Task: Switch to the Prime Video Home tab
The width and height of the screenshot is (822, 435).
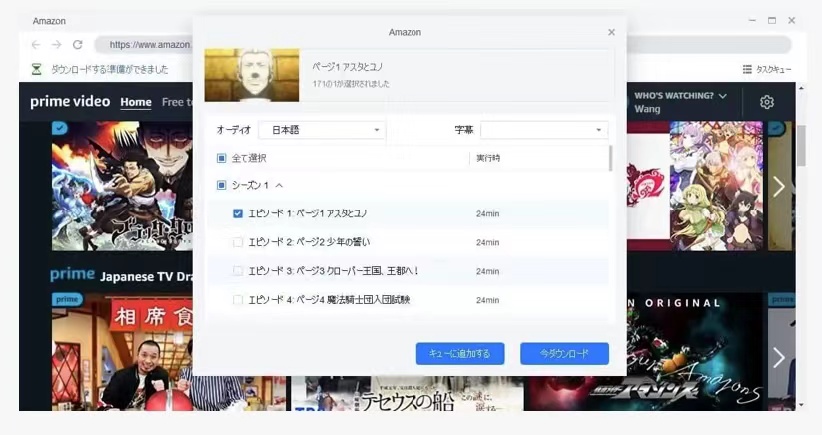Action: pyautogui.click(x=136, y=102)
